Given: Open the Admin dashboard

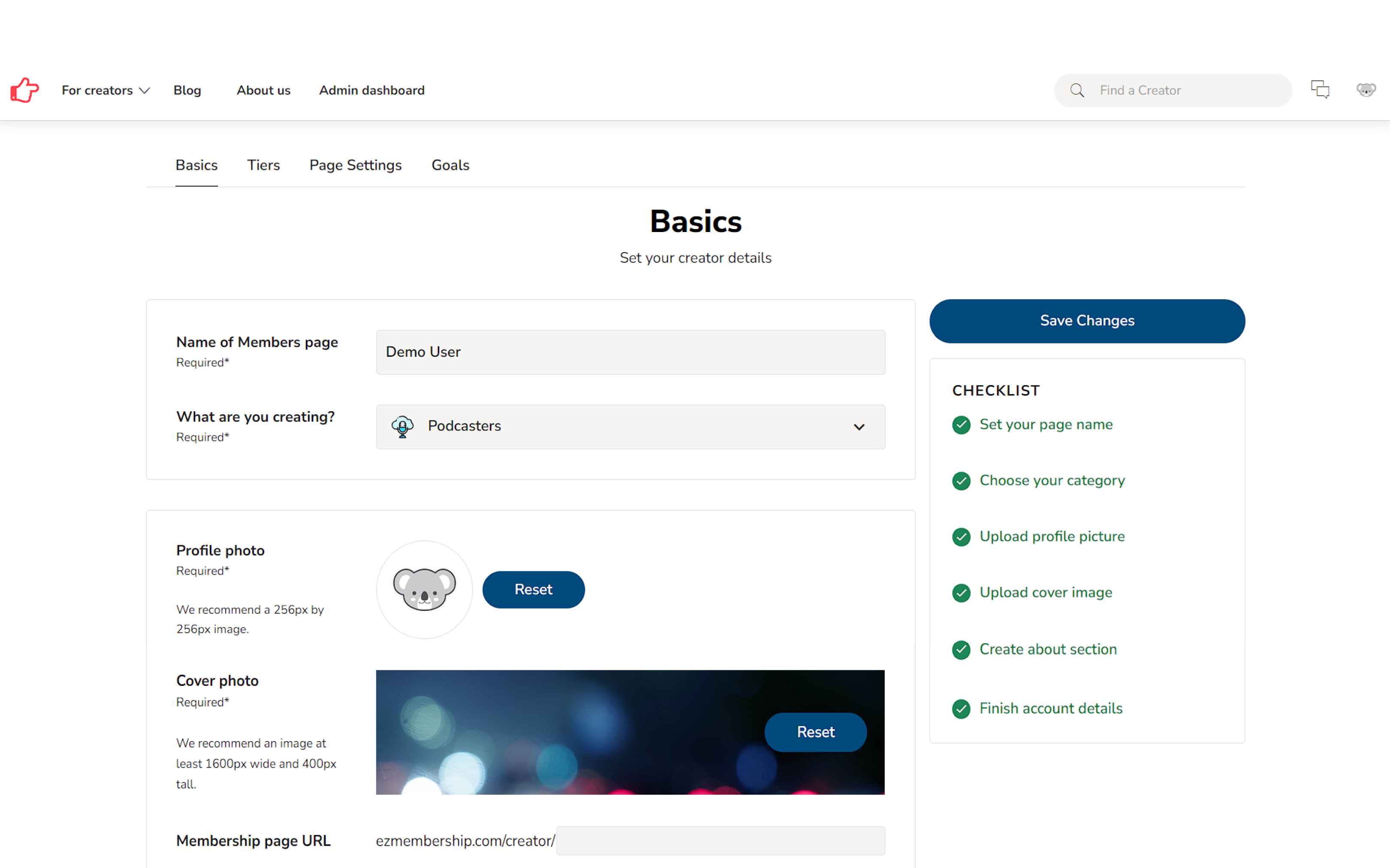Looking at the screenshot, I should pyautogui.click(x=372, y=90).
